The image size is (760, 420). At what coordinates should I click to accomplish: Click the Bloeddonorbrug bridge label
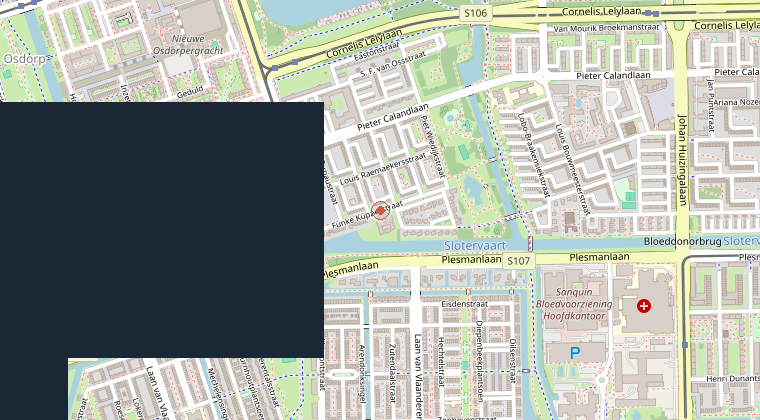pos(682,241)
